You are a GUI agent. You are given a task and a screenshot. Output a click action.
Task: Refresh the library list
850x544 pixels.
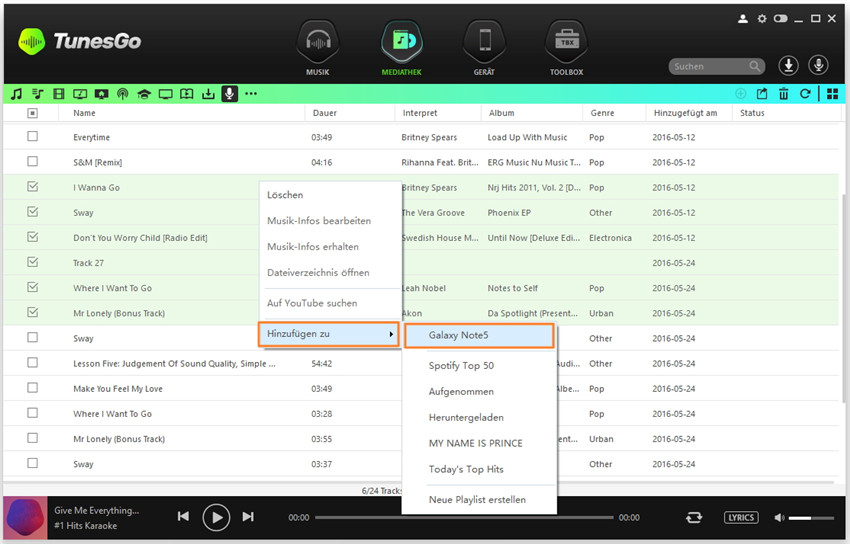(806, 94)
